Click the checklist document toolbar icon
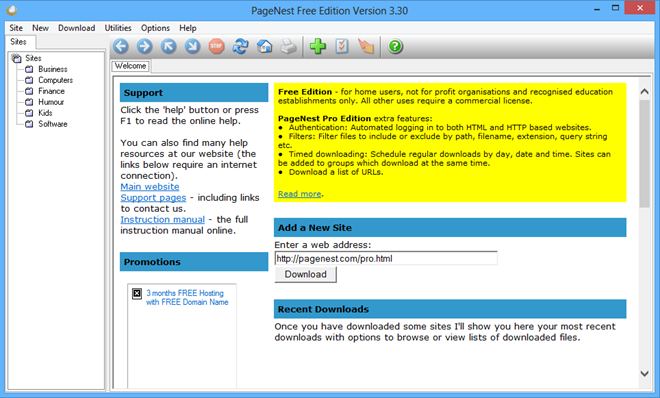The height and width of the screenshot is (398, 660). click(342, 46)
